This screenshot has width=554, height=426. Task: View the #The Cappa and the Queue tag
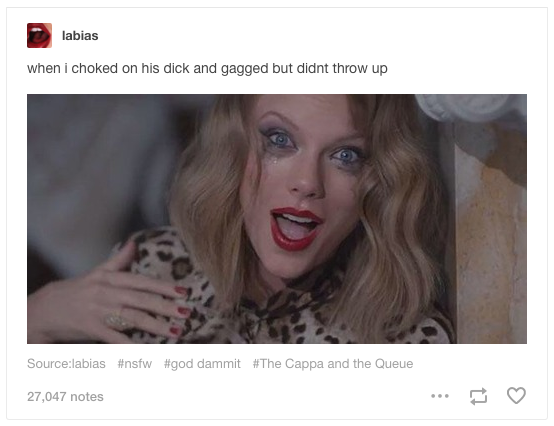tap(333, 363)
